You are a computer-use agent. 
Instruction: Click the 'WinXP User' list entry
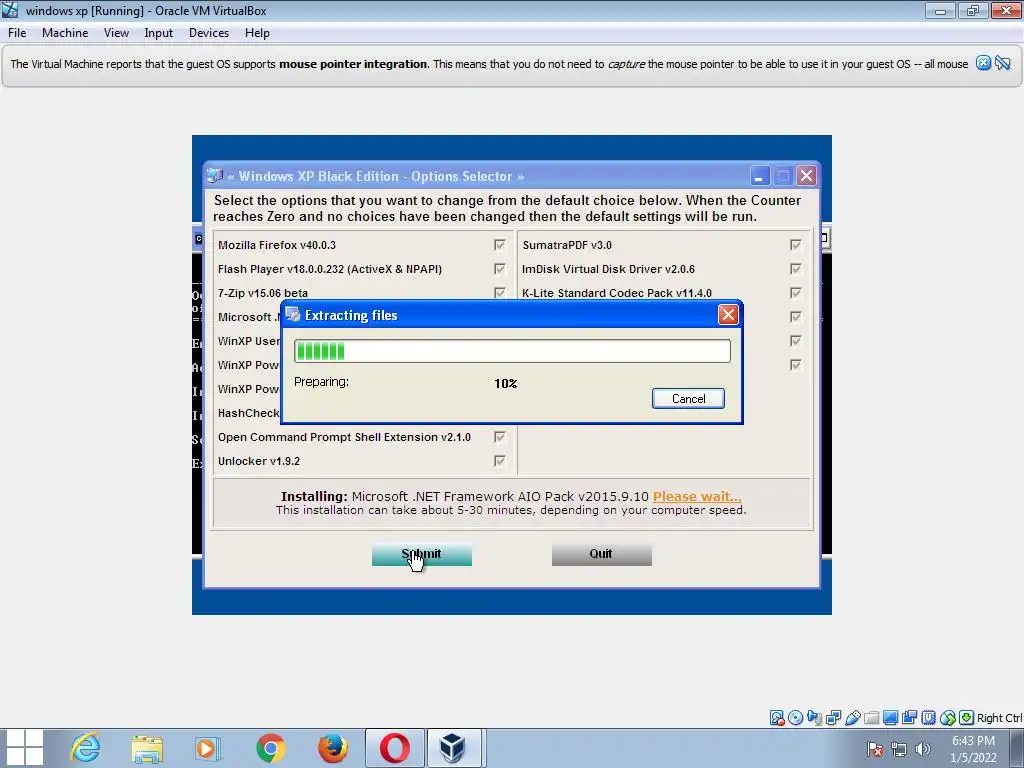[x=249, y=341]
